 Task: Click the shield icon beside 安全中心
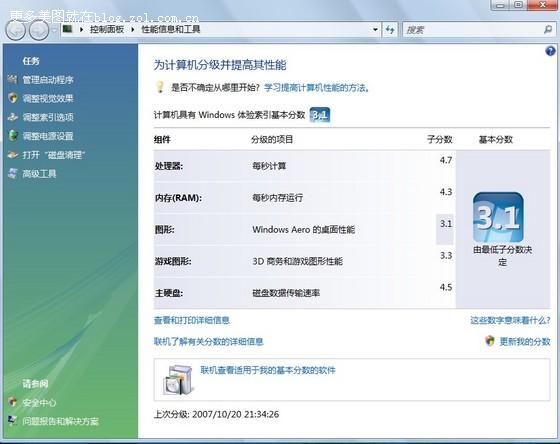12,402
